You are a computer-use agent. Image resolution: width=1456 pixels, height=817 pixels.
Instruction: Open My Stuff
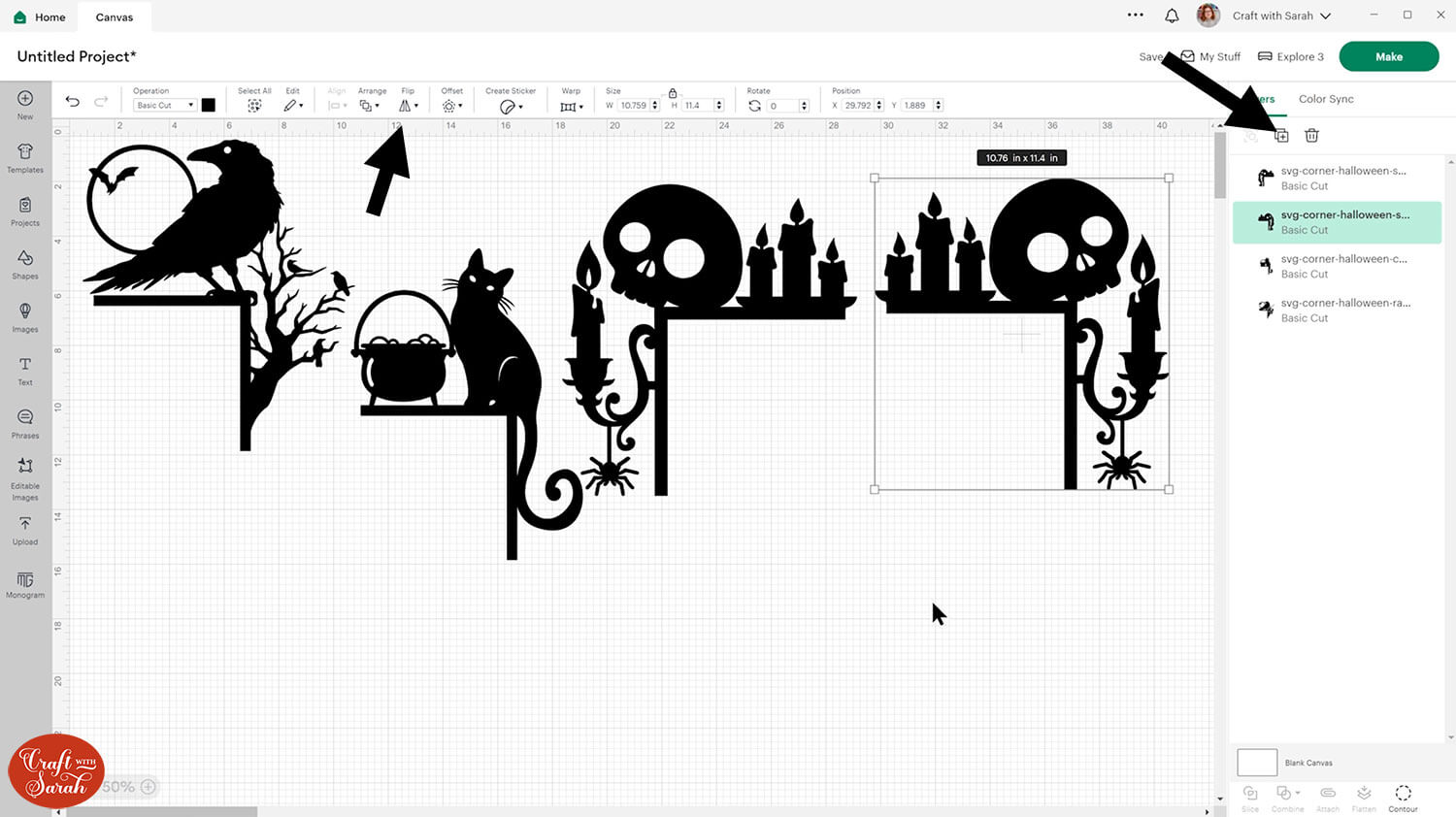[1210, 56]
